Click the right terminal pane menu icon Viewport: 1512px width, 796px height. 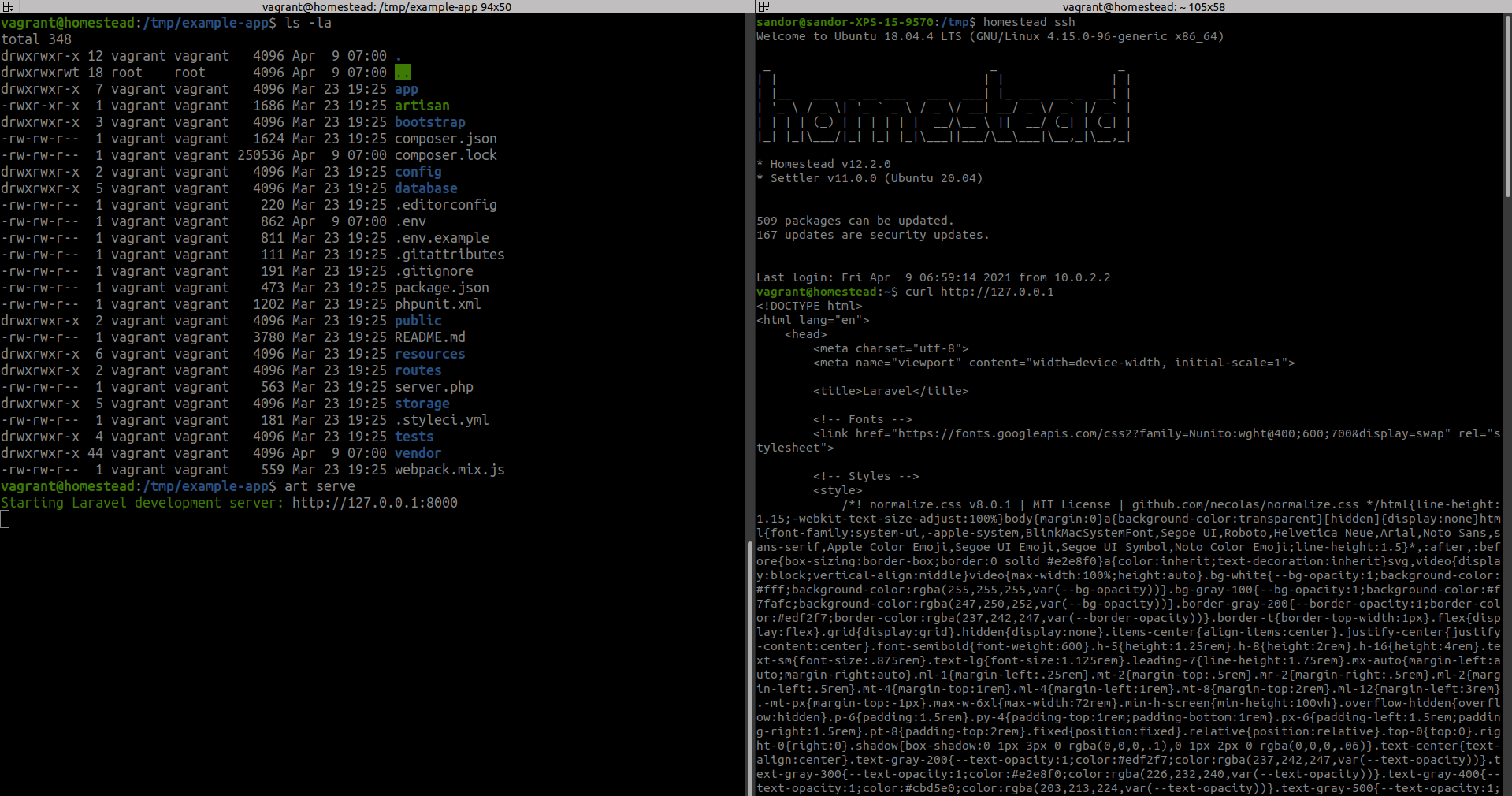click(x=763, y=6)
